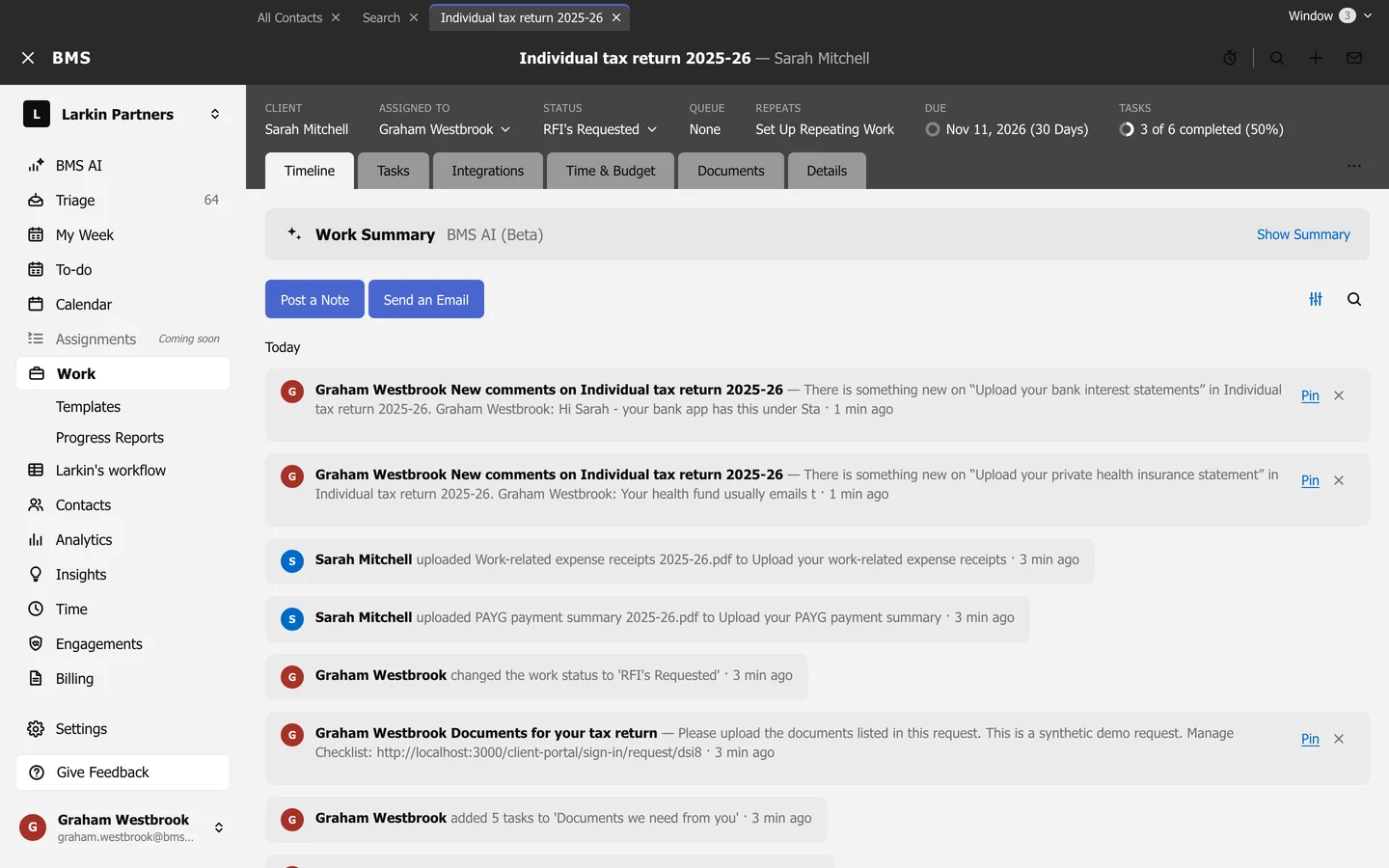This screenshot has height=868, width=1389.
Task: Switch to the Integrations tab
Action: [x=488, y=171]
